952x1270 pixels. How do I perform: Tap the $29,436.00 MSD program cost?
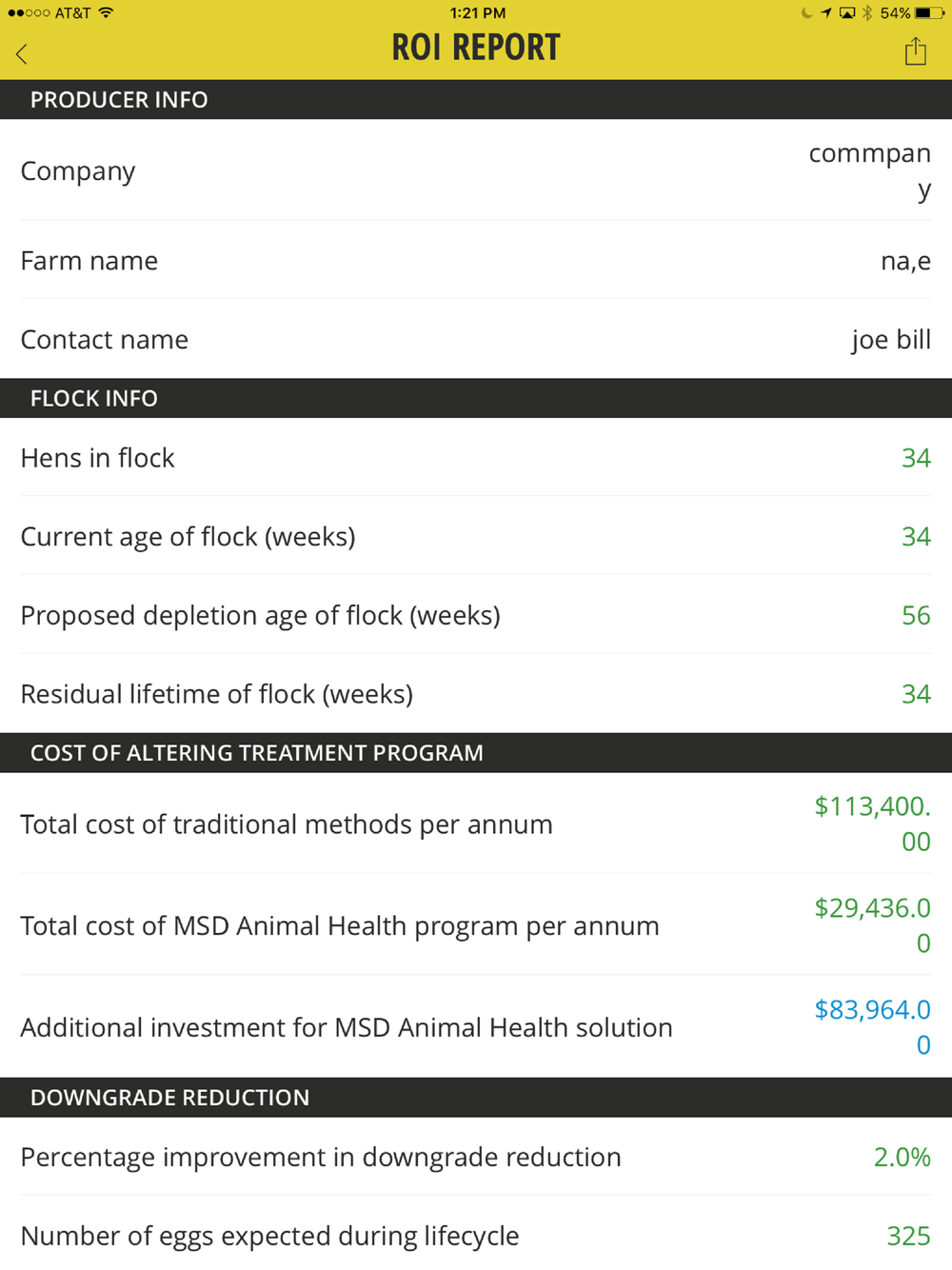[x=873, y=925]
